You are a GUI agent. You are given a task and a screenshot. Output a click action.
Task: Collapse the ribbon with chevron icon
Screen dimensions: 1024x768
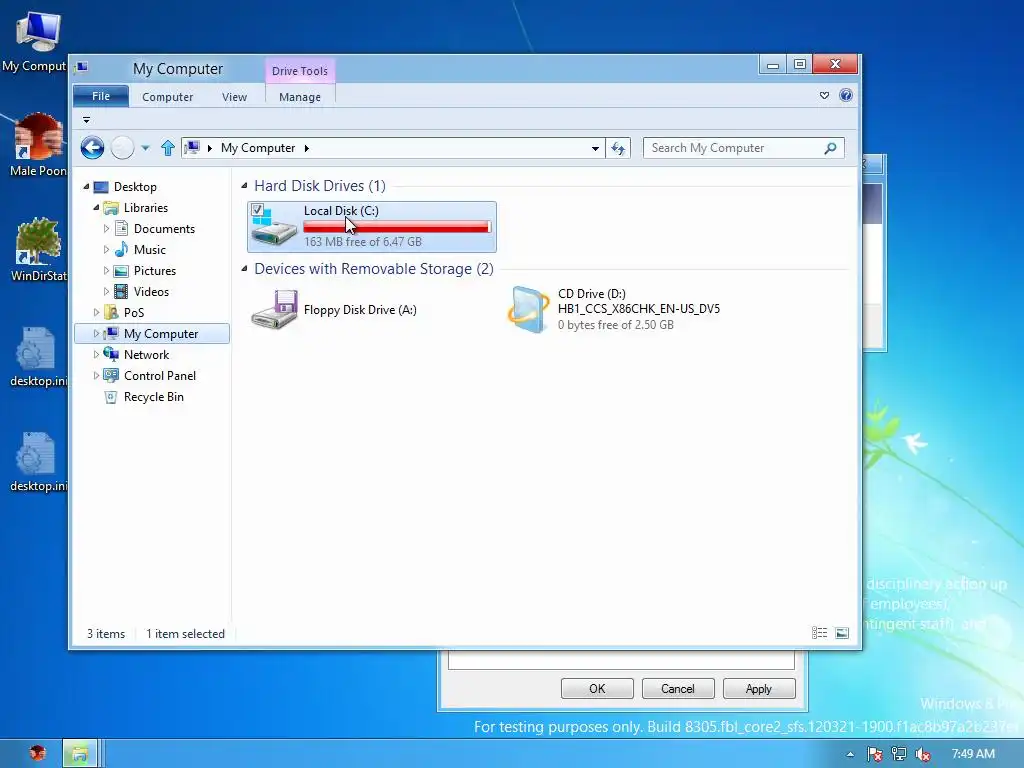click(x=824, y=95)
